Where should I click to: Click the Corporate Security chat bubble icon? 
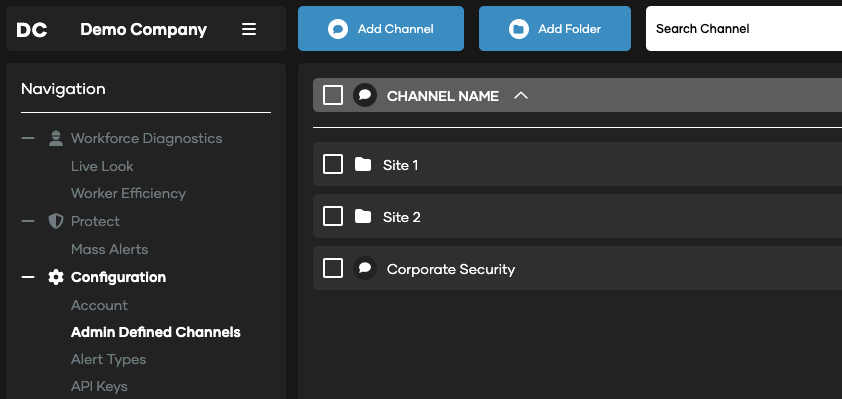coord(365,267)
